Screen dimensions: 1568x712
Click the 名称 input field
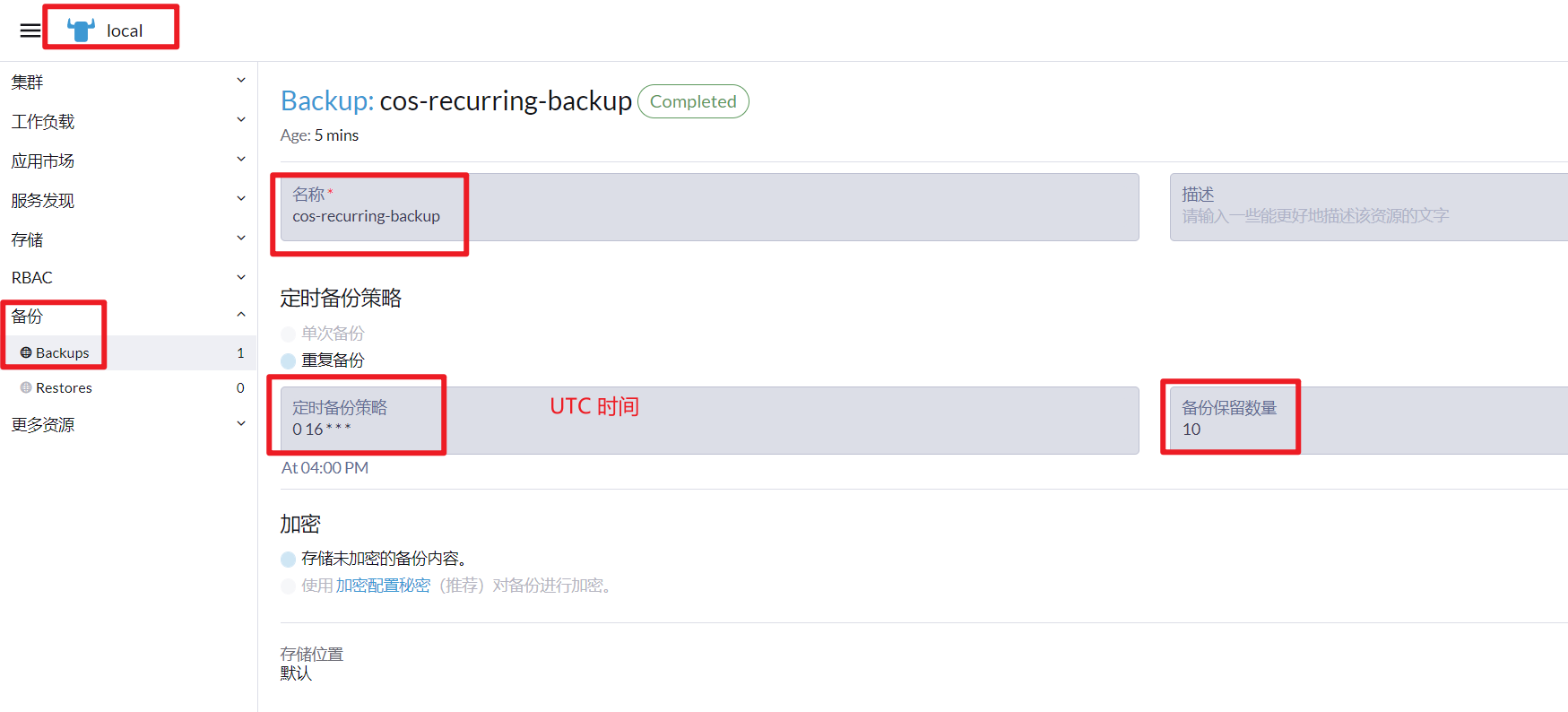pyautogui.click(x=709, y=207)
